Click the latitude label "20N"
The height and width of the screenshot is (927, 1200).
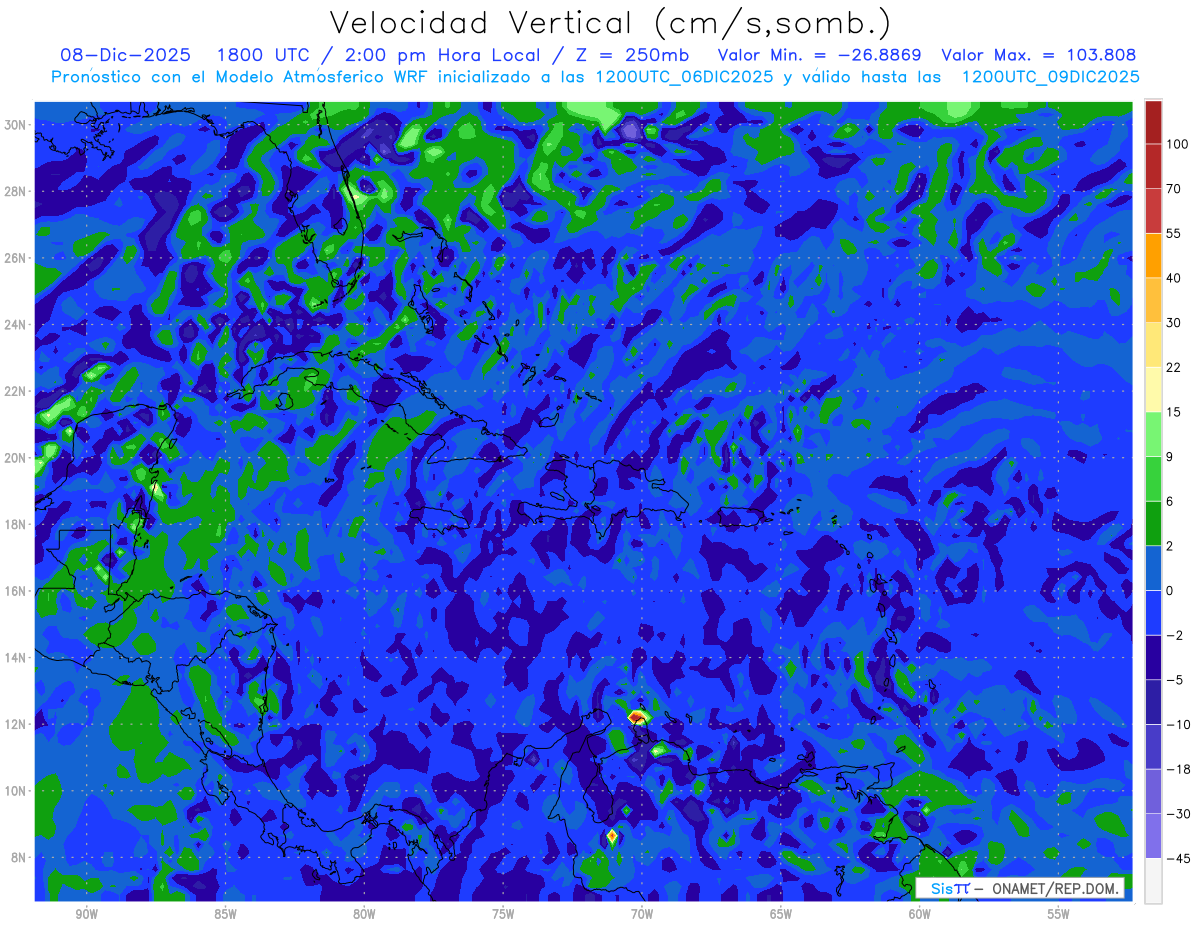point(17,458)
